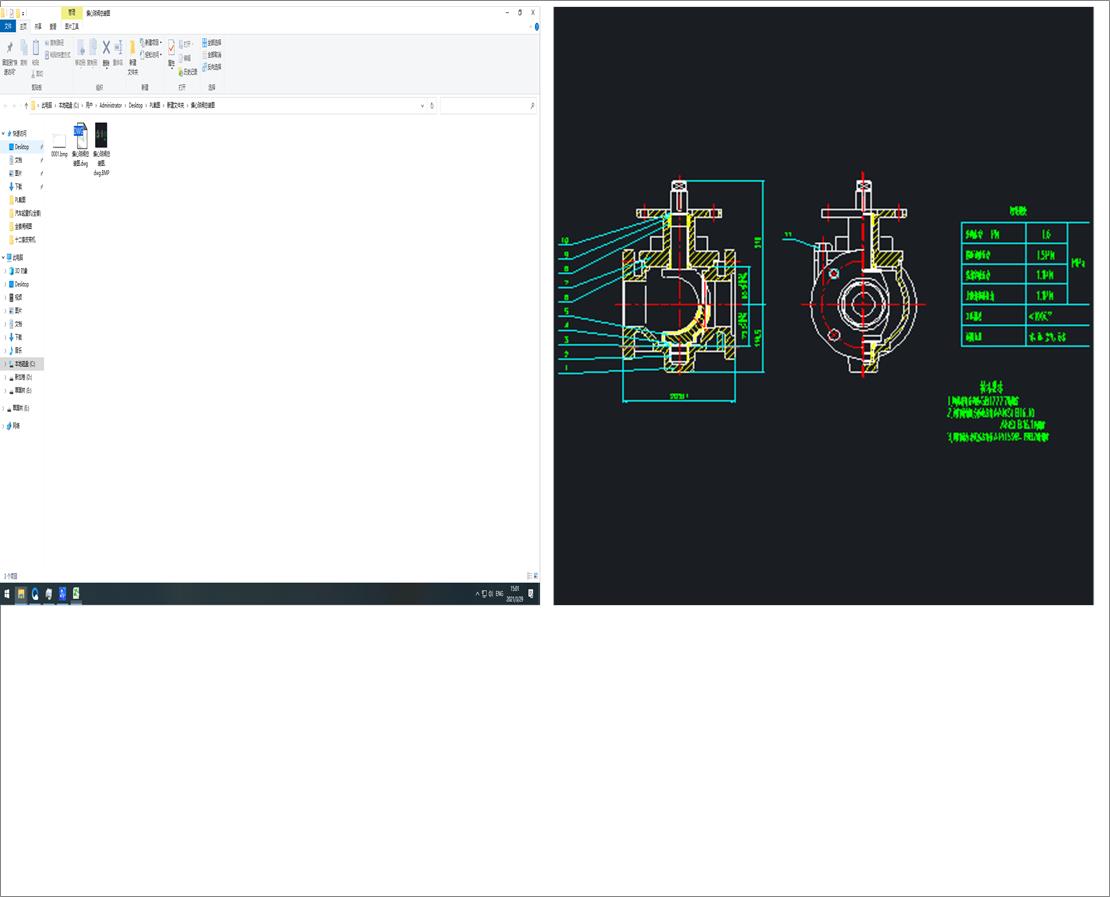Collapse the This PC tree node

(x=4, y=257)
